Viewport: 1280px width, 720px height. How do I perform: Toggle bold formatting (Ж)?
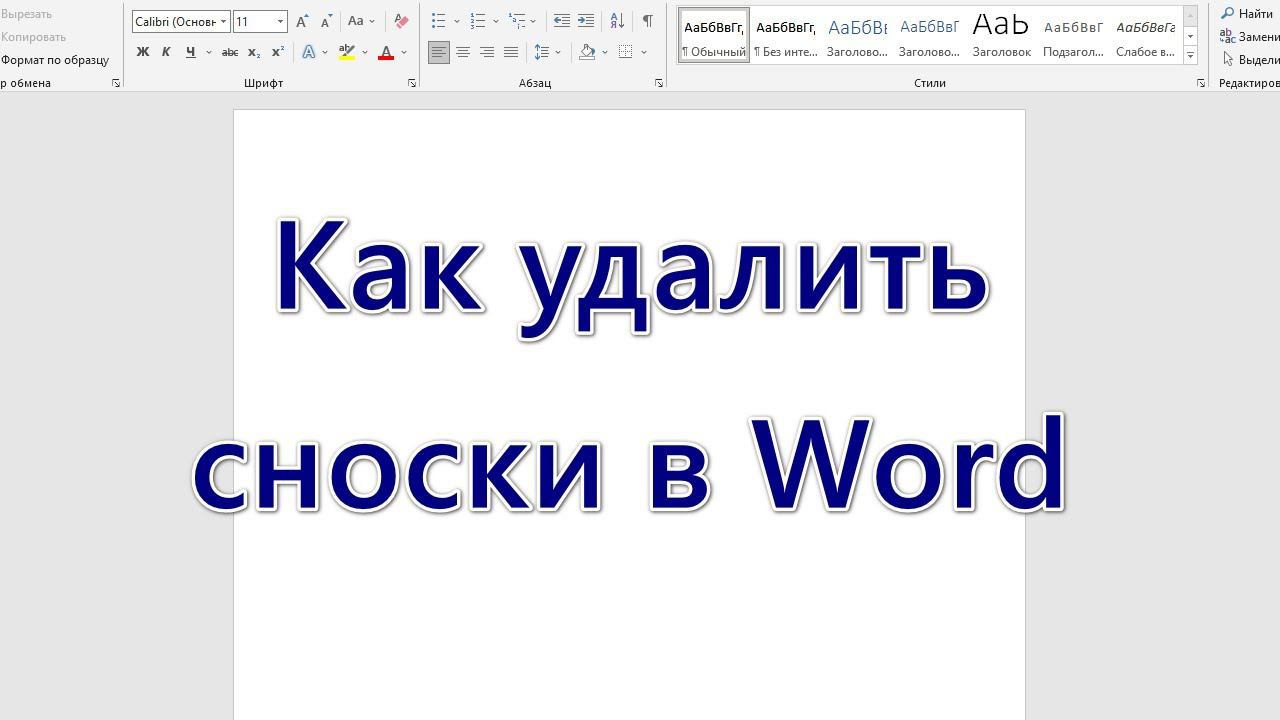coord(142,52)
